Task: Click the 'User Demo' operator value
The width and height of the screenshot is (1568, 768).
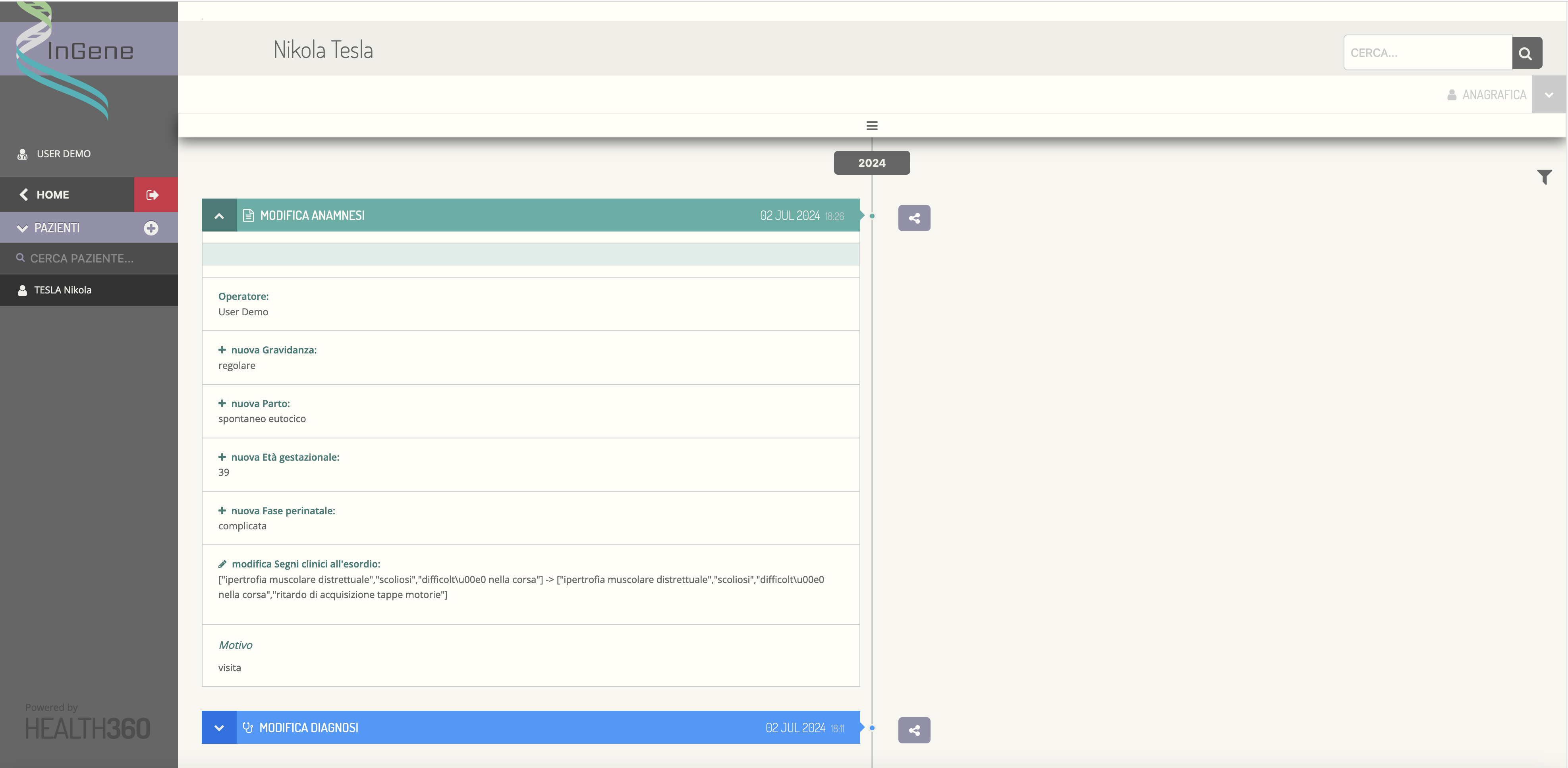Action: pyautogui.click(x=243, y=312)
